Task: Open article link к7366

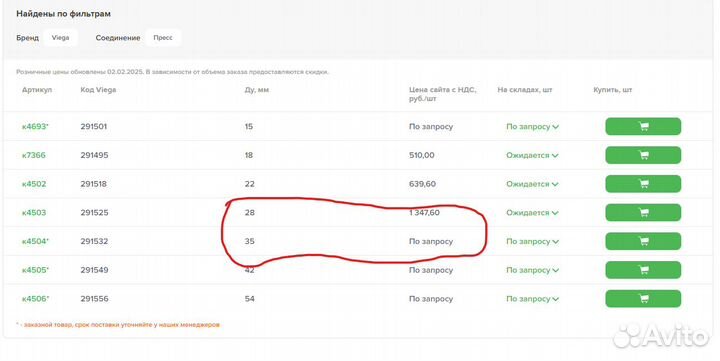Action: (34, 155)
